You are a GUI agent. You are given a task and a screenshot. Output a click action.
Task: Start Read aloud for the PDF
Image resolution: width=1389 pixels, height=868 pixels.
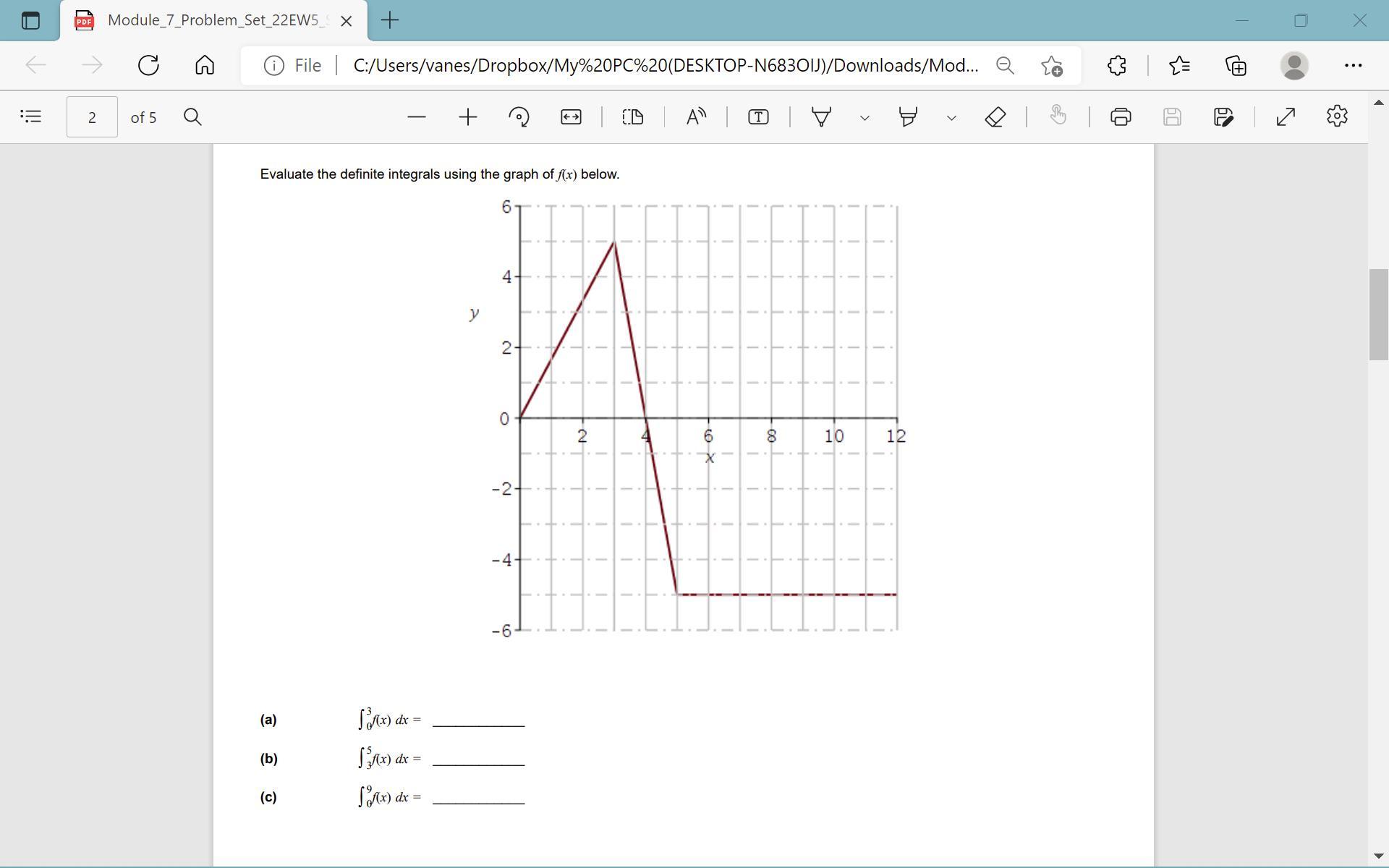(696, 116)
